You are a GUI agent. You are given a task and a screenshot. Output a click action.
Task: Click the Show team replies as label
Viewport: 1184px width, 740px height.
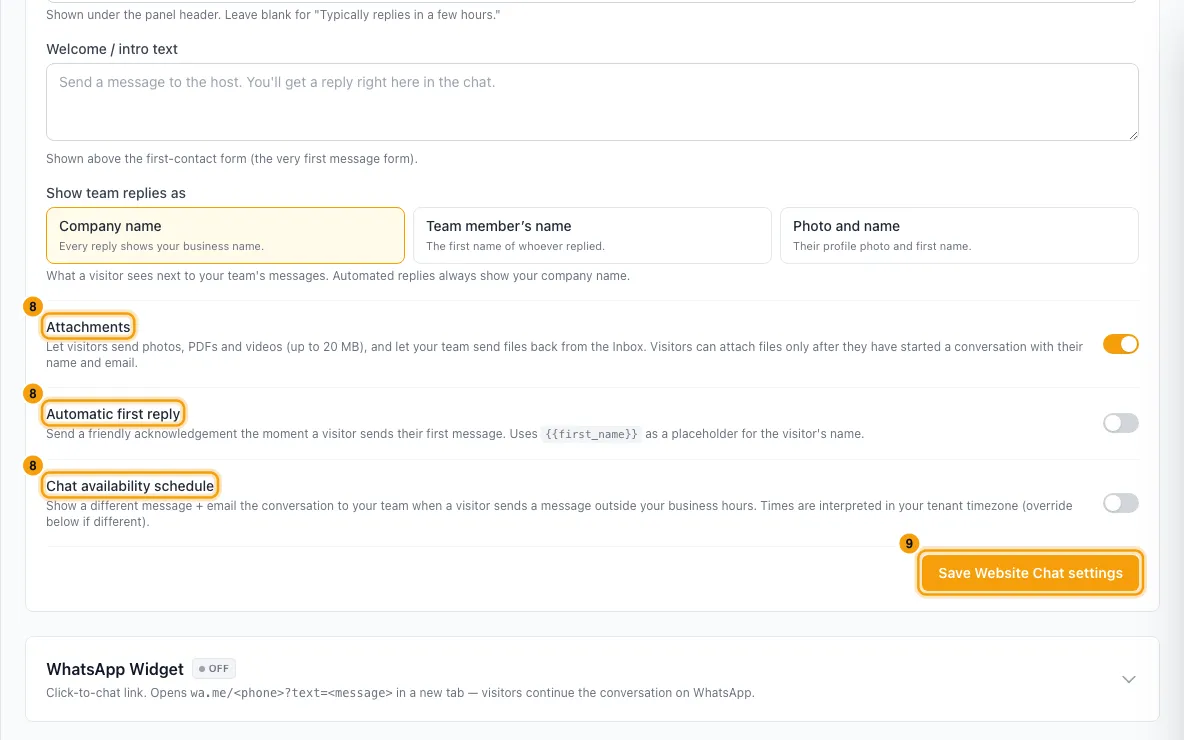116,193
